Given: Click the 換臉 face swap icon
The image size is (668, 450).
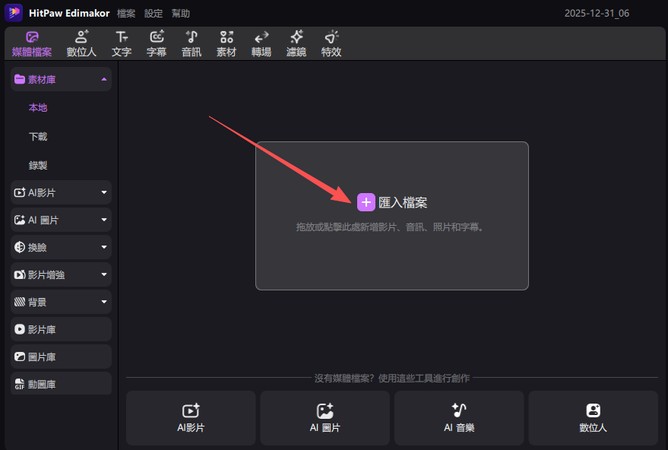Looking at the screenshot, I should (20, 247).
